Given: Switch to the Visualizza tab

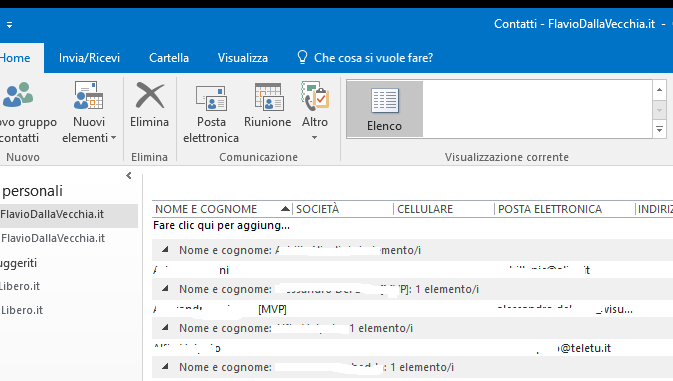Looking at the screenshot, I should (243, 58).
